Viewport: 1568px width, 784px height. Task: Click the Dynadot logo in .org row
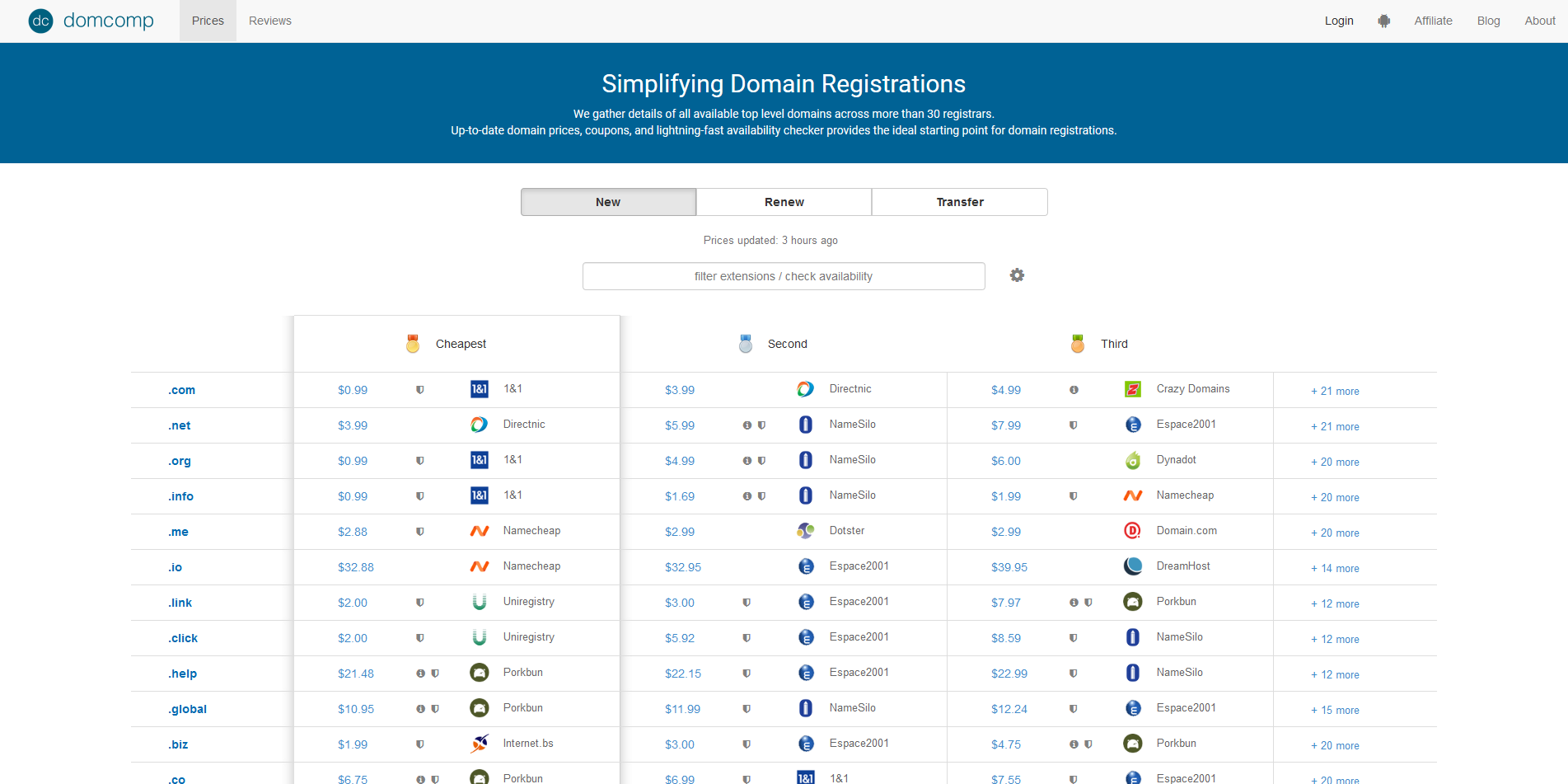[x=1133, y=460]
